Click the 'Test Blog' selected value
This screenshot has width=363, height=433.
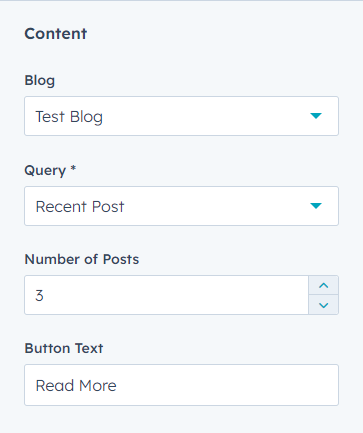coord(69,117)
